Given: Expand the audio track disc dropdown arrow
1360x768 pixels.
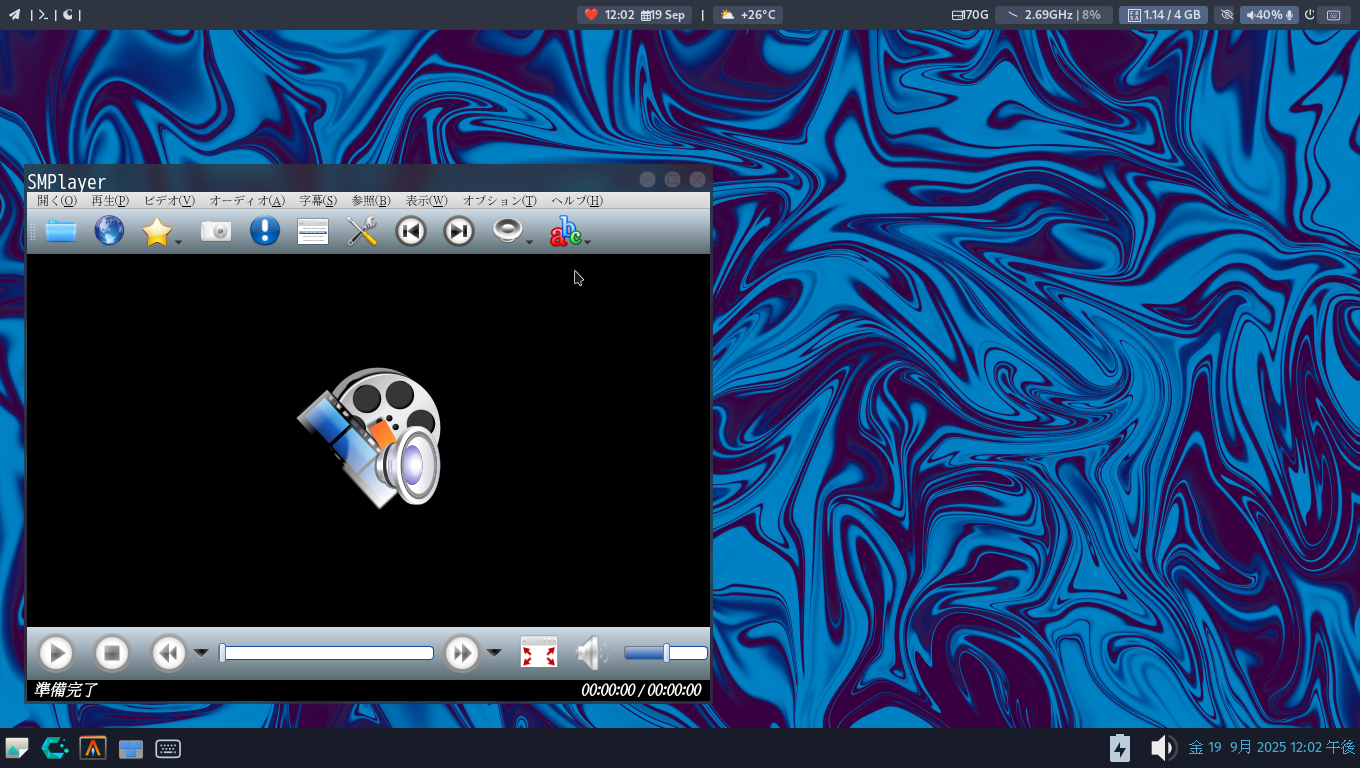Looking at the screenshot, I should click(529, 242).
